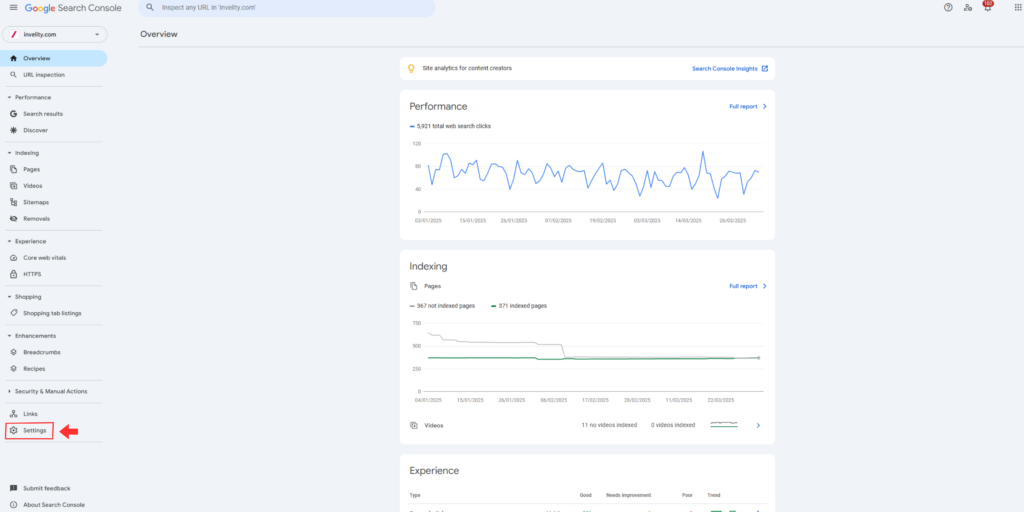Click the Submit feedback icon
This screenshot has height=512, width=1024.
(x=14, y=488)
